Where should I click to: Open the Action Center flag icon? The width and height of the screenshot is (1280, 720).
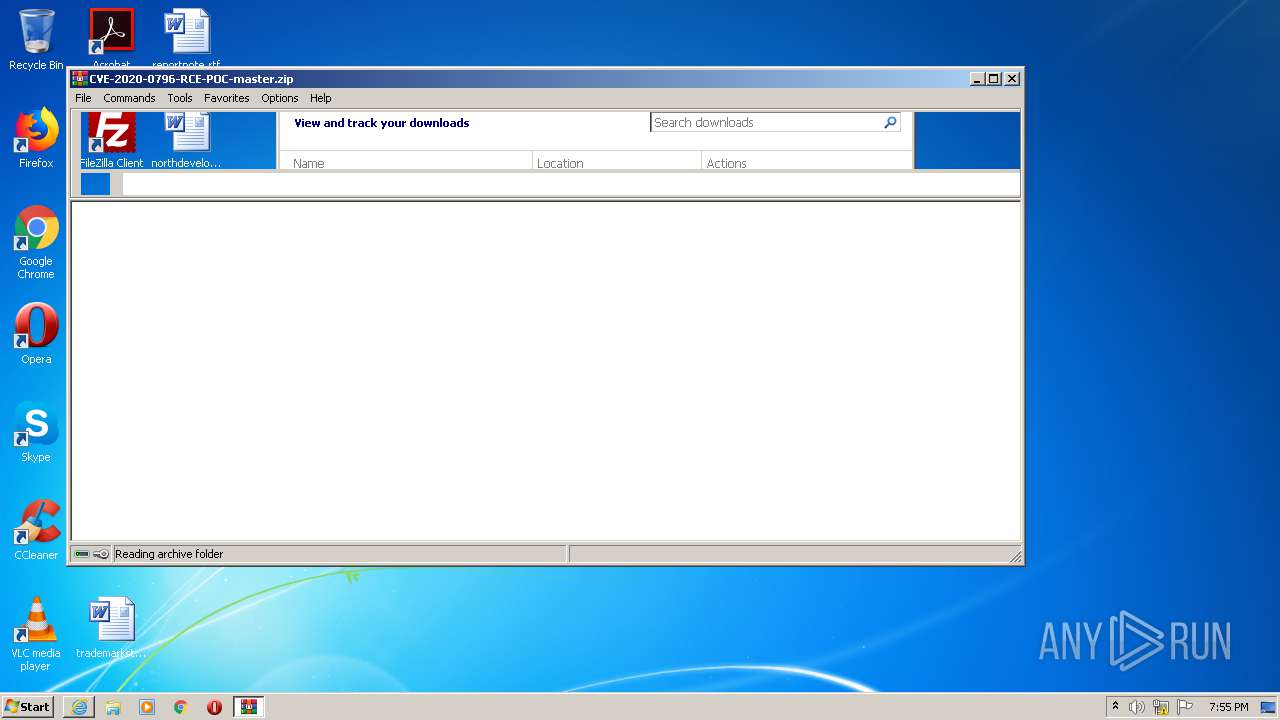point(1184,707)
